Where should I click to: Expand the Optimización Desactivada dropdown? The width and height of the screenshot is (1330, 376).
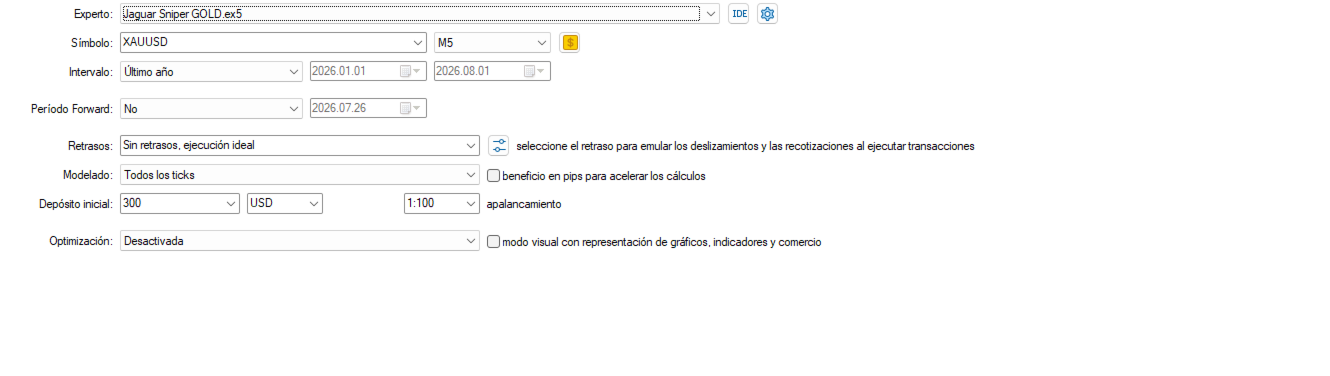point(472,241)
